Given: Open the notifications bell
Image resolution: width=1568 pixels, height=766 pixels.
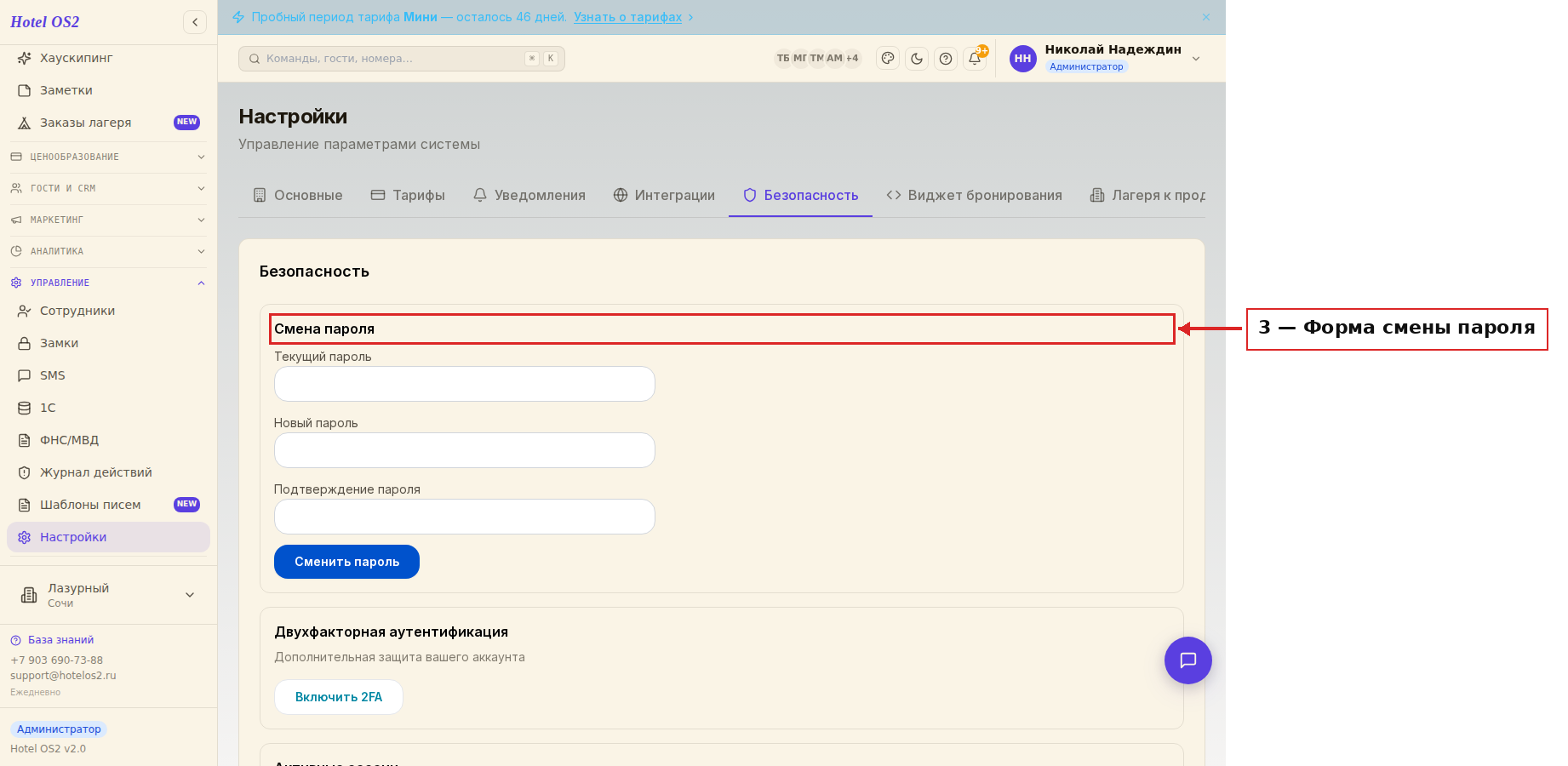Looking at the screenshot, I should point(975,59).
